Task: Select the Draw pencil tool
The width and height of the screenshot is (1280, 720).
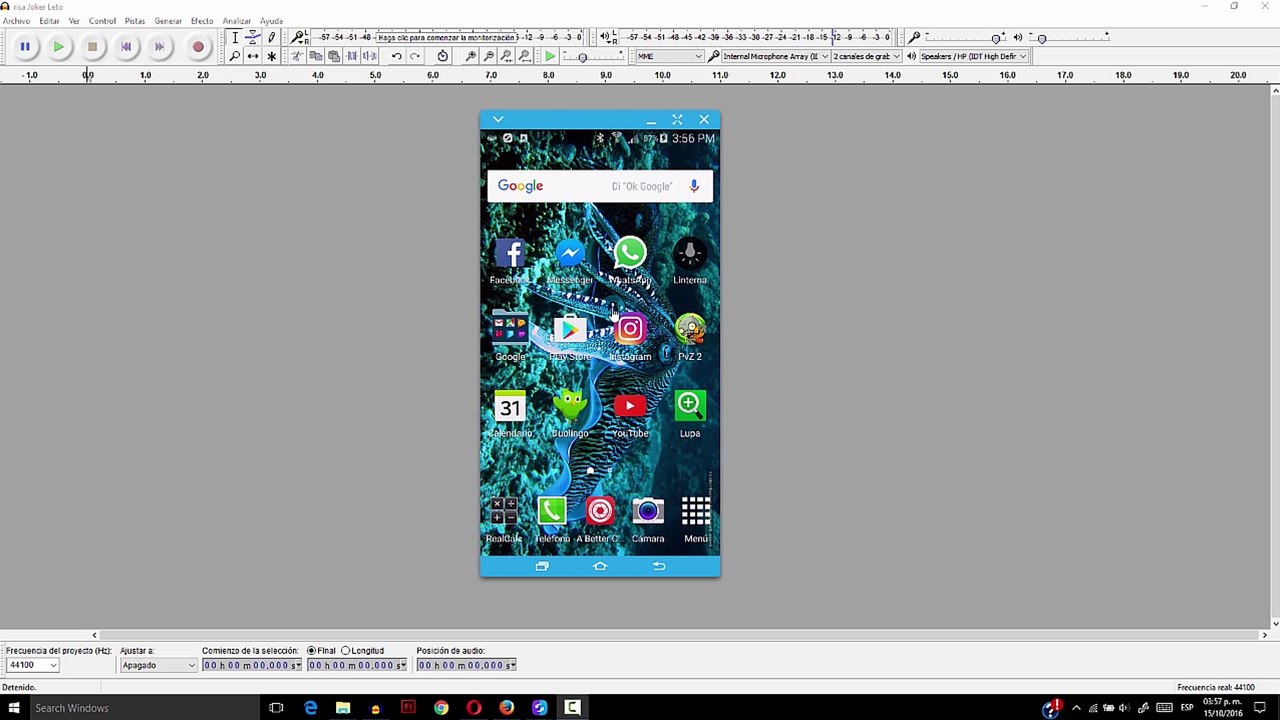Action: 271,38
